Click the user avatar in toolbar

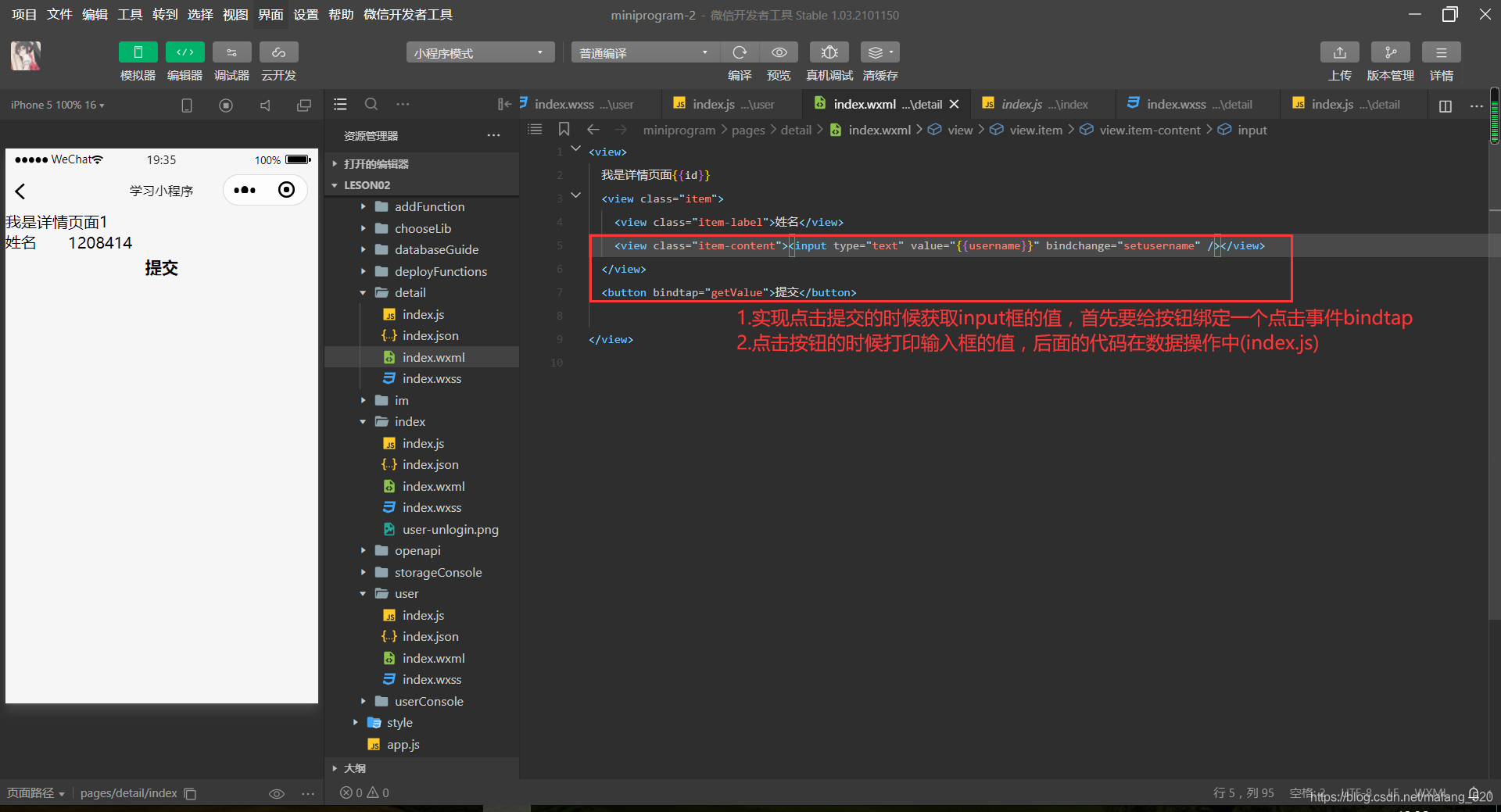pyautogui.click(x=26, y=55)
